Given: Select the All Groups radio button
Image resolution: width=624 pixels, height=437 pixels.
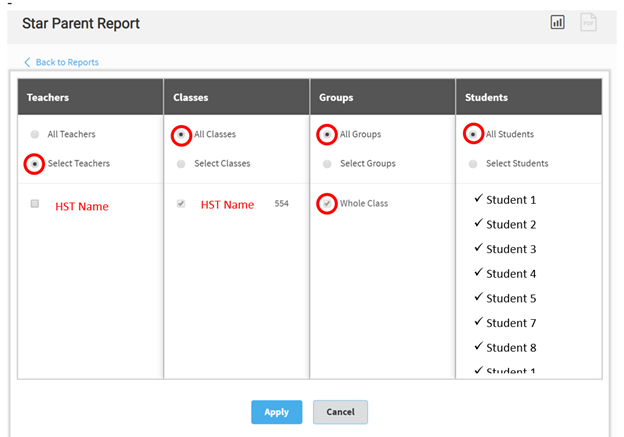Looking at the screenshot, I should point(327,134).
